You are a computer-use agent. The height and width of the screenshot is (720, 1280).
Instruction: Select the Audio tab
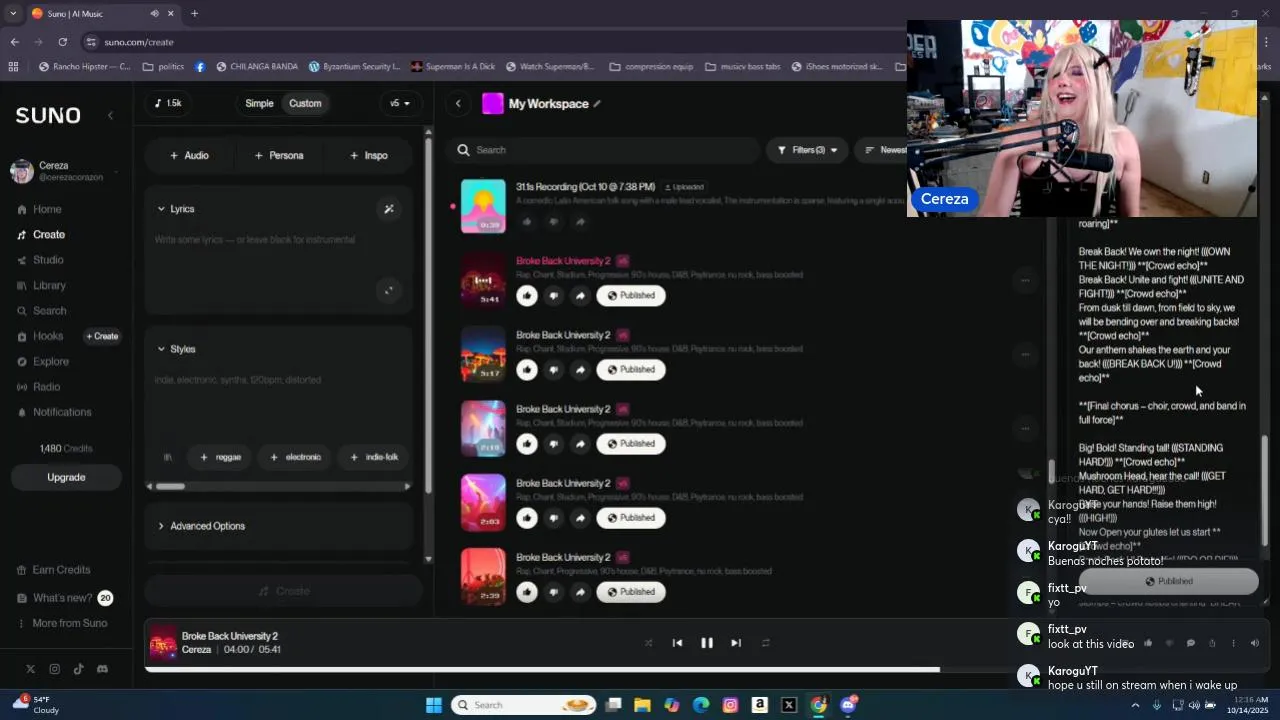pyautogui.click(x=189, y=155)
